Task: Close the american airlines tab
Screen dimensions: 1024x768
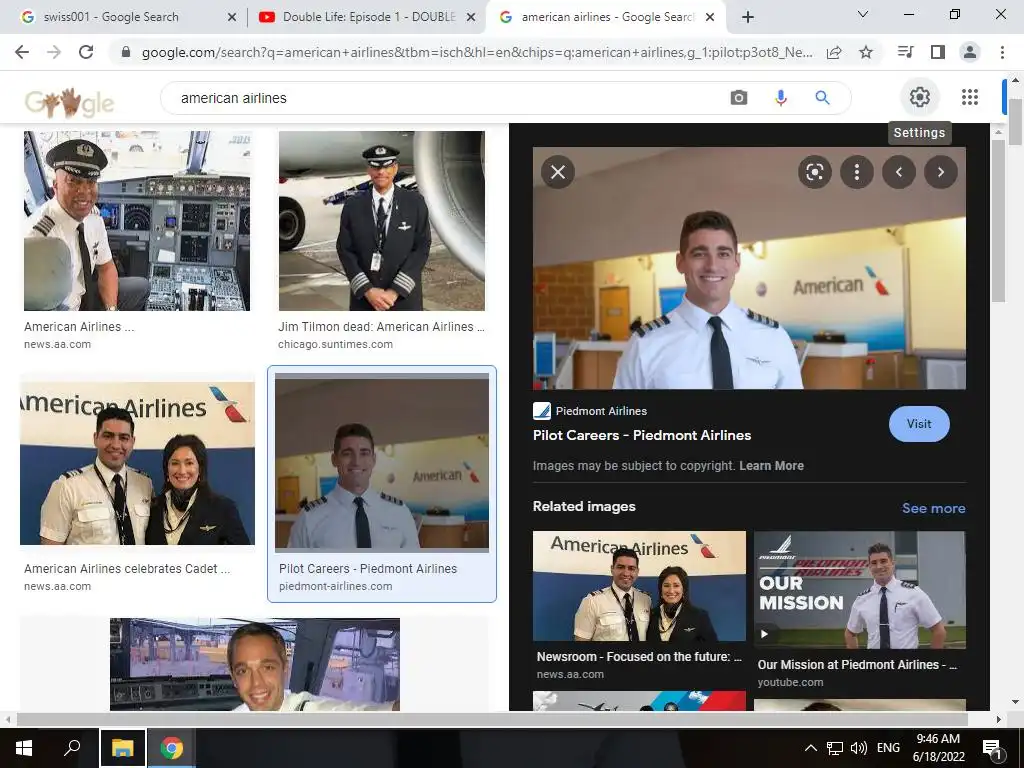Action: coord(711,17)
